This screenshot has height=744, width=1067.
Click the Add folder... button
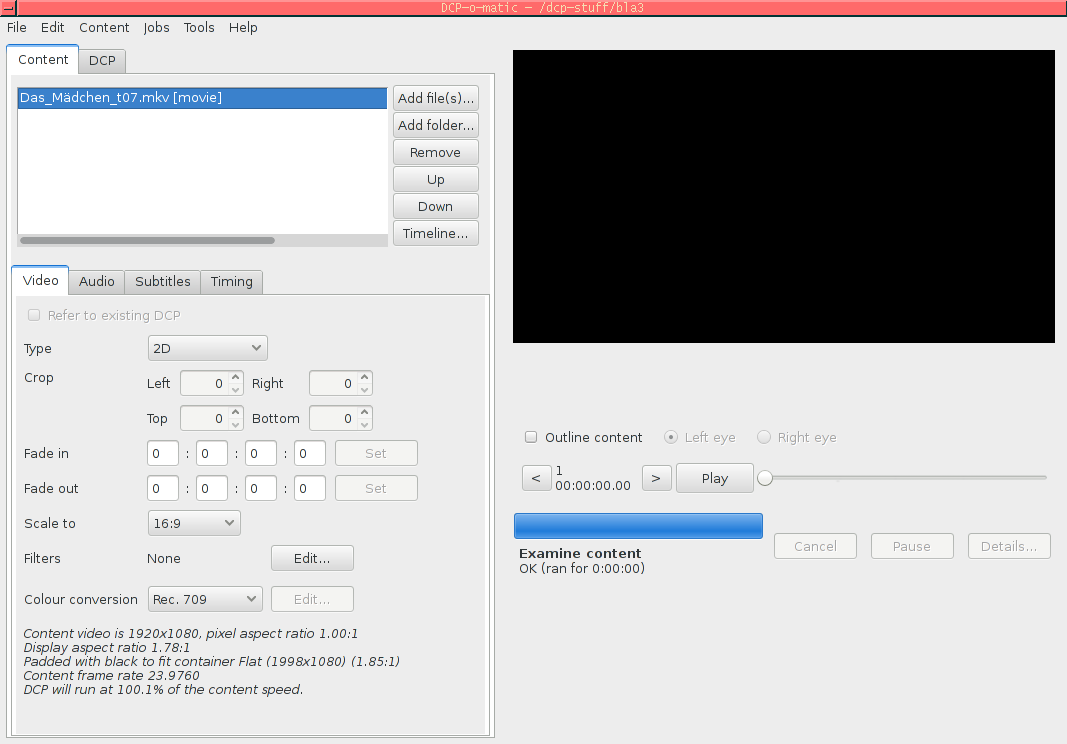tap(436, 125)
